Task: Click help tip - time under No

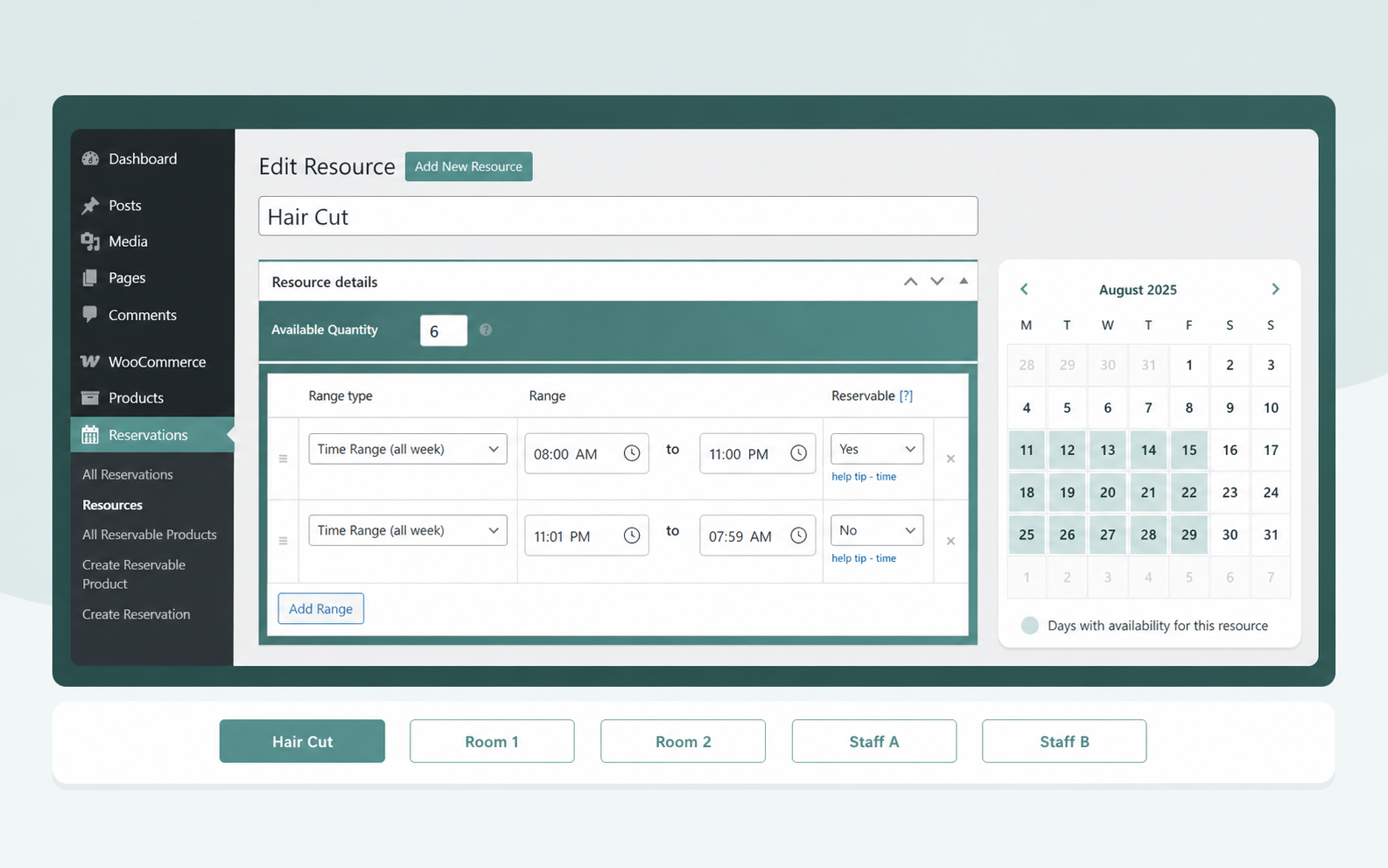Action: point(864,558)
